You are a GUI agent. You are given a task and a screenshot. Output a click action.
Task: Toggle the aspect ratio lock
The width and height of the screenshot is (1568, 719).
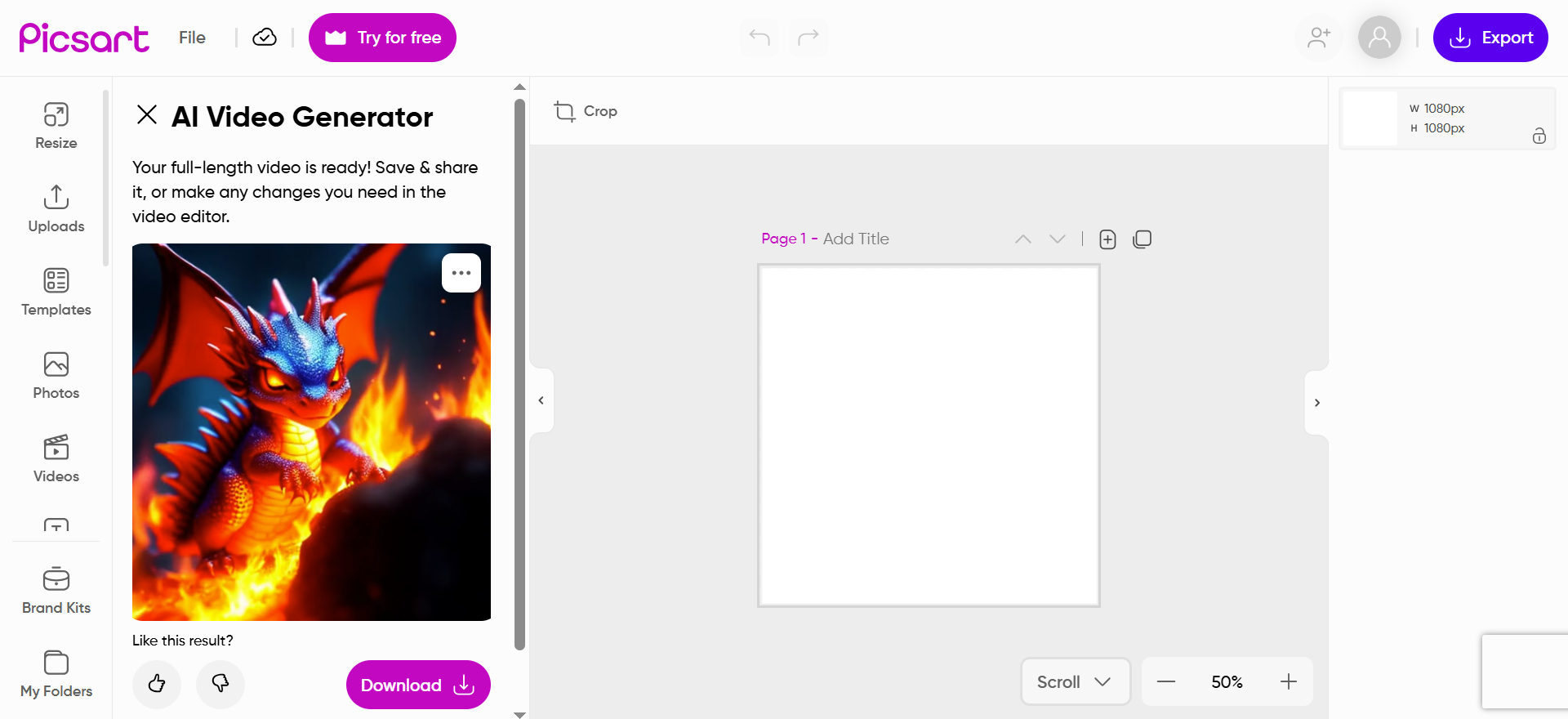click(x=1539, y=136)
